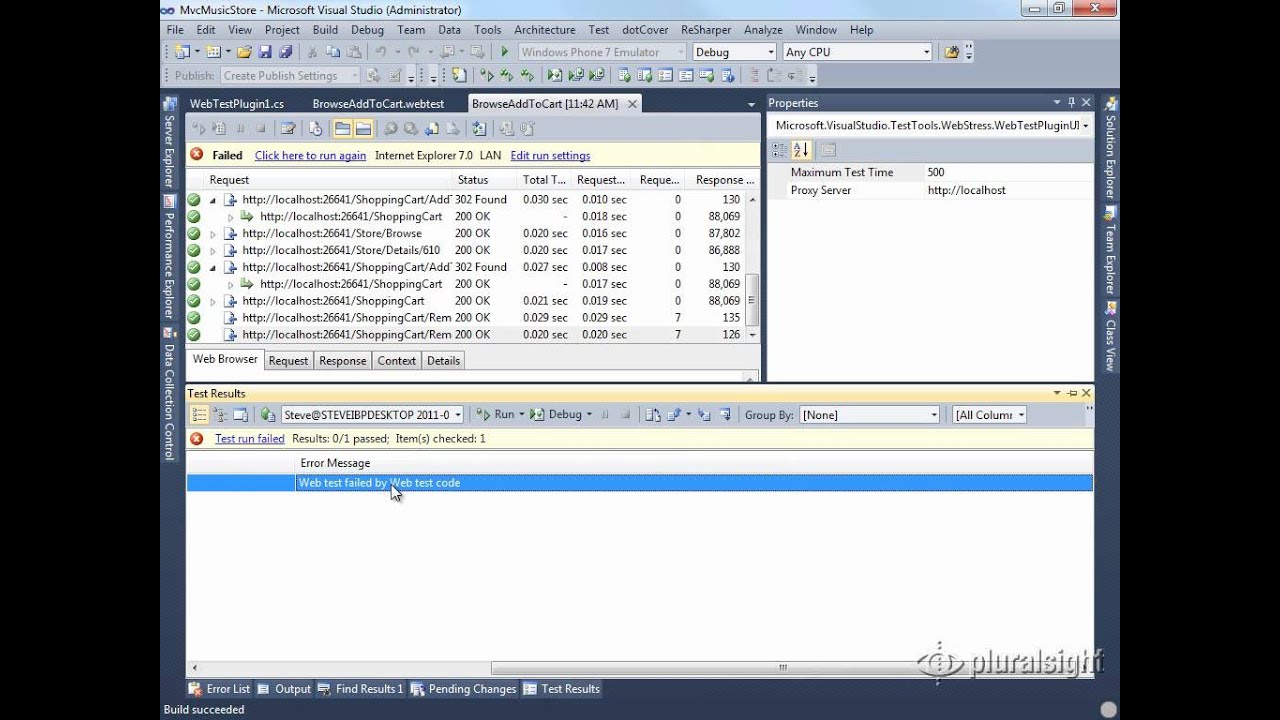Image resolution: width=1280 pixels, height=720 pixels.
Task: Click the Error List icon in bottom tab strip
Action: [x=196, y=689]
